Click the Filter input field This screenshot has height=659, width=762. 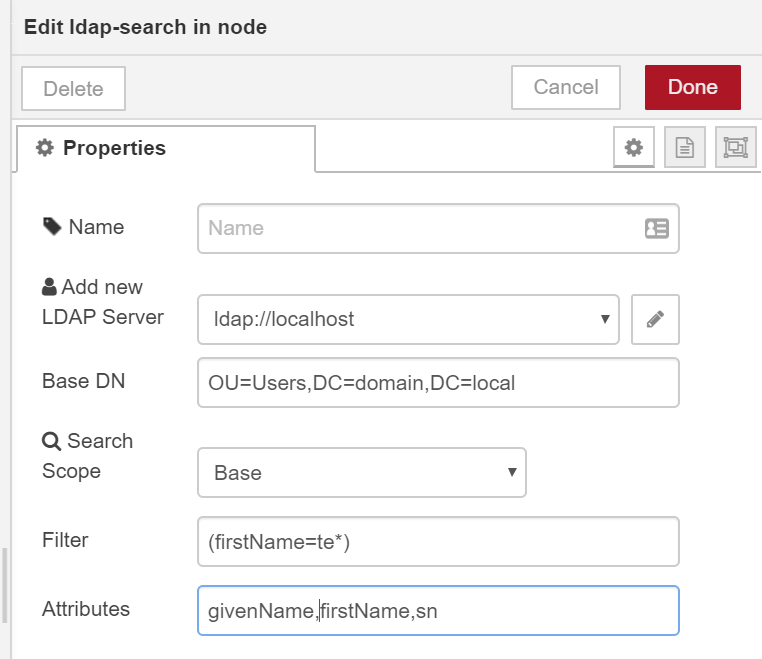point(438,541)
